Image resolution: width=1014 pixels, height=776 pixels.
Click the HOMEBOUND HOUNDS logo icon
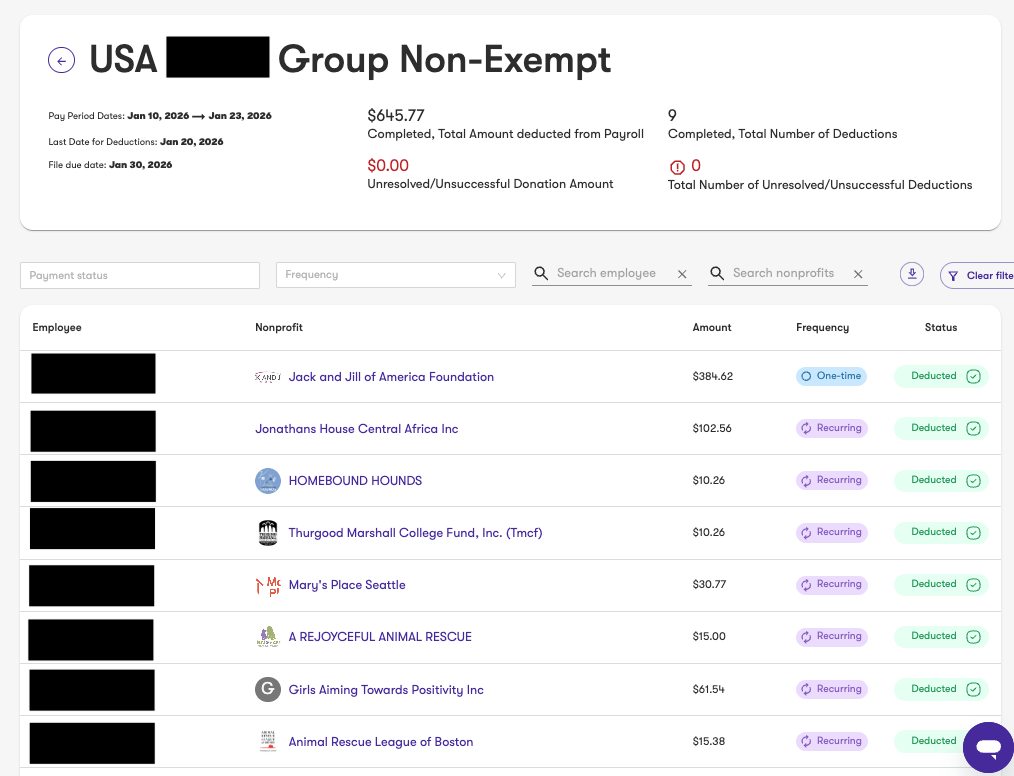point(268,480)
